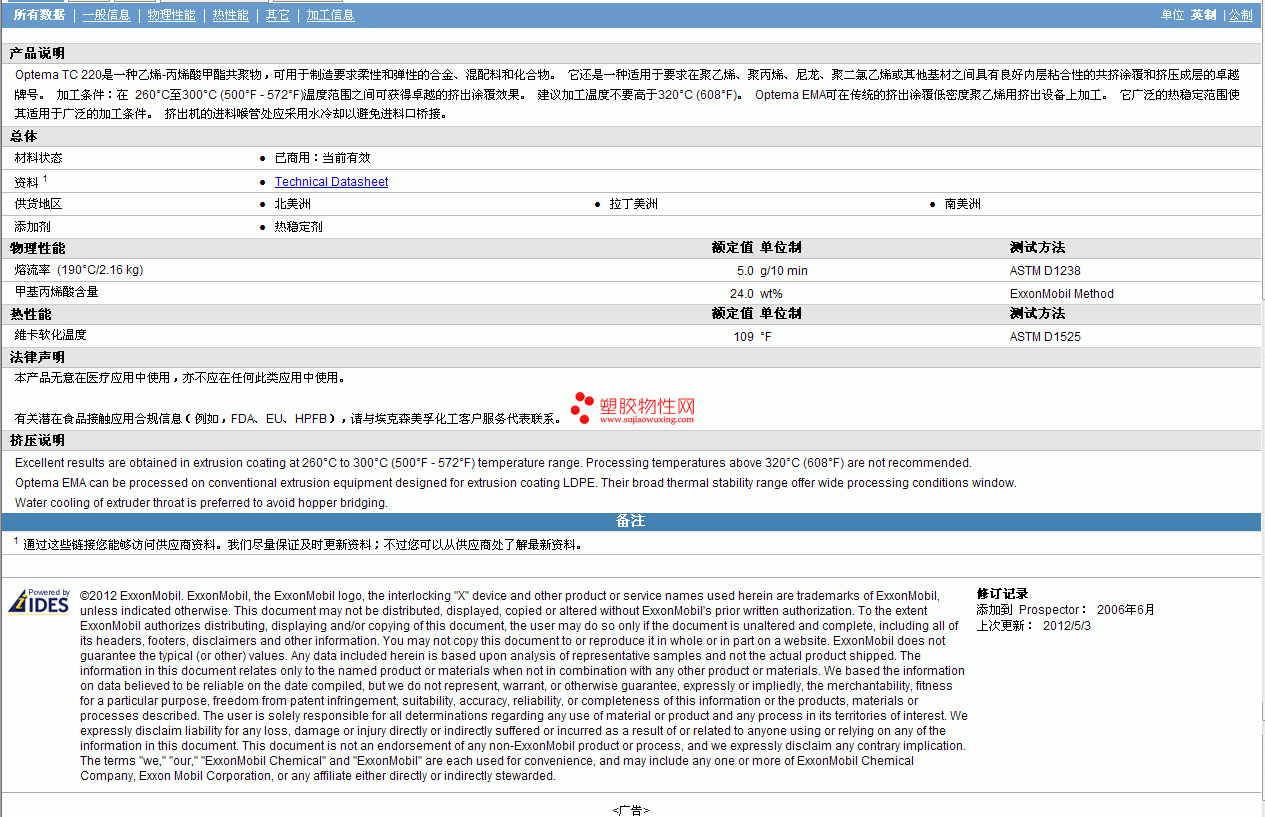The width and height of the screenshot is (1265, 817).
Task: Select the 已商用：当前有效 value
Action: pyautogui.click(x=322, y=158)
